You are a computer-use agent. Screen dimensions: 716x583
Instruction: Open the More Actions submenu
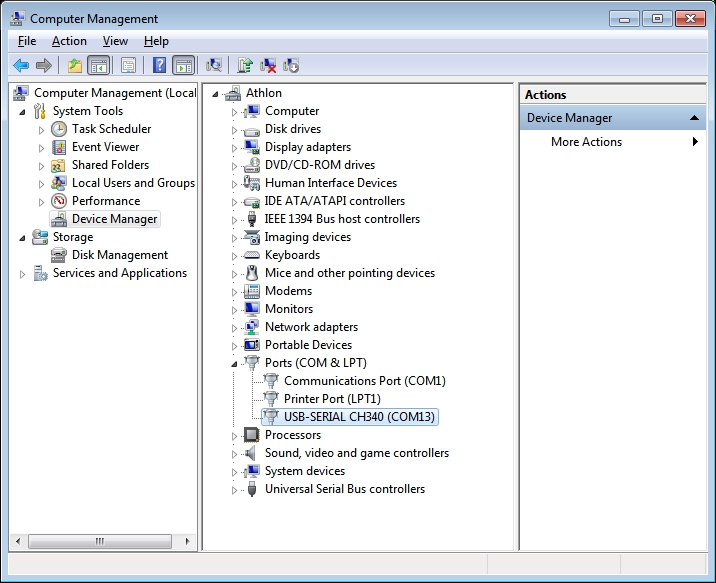[x=586, y=142]
